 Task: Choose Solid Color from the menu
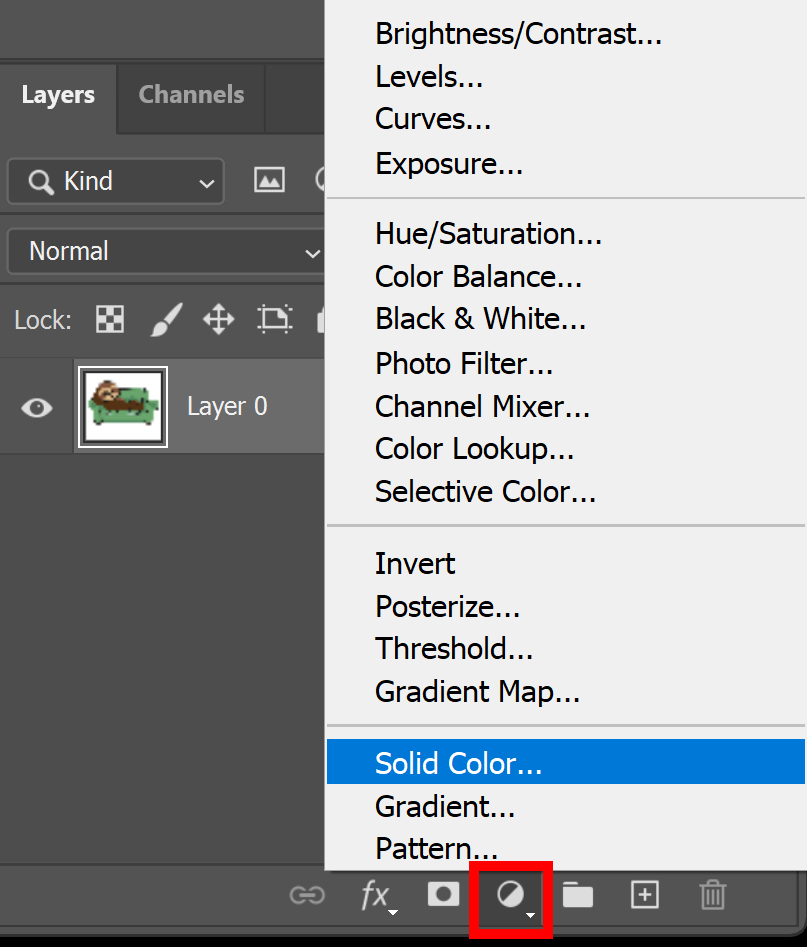(x=458, y=763)
